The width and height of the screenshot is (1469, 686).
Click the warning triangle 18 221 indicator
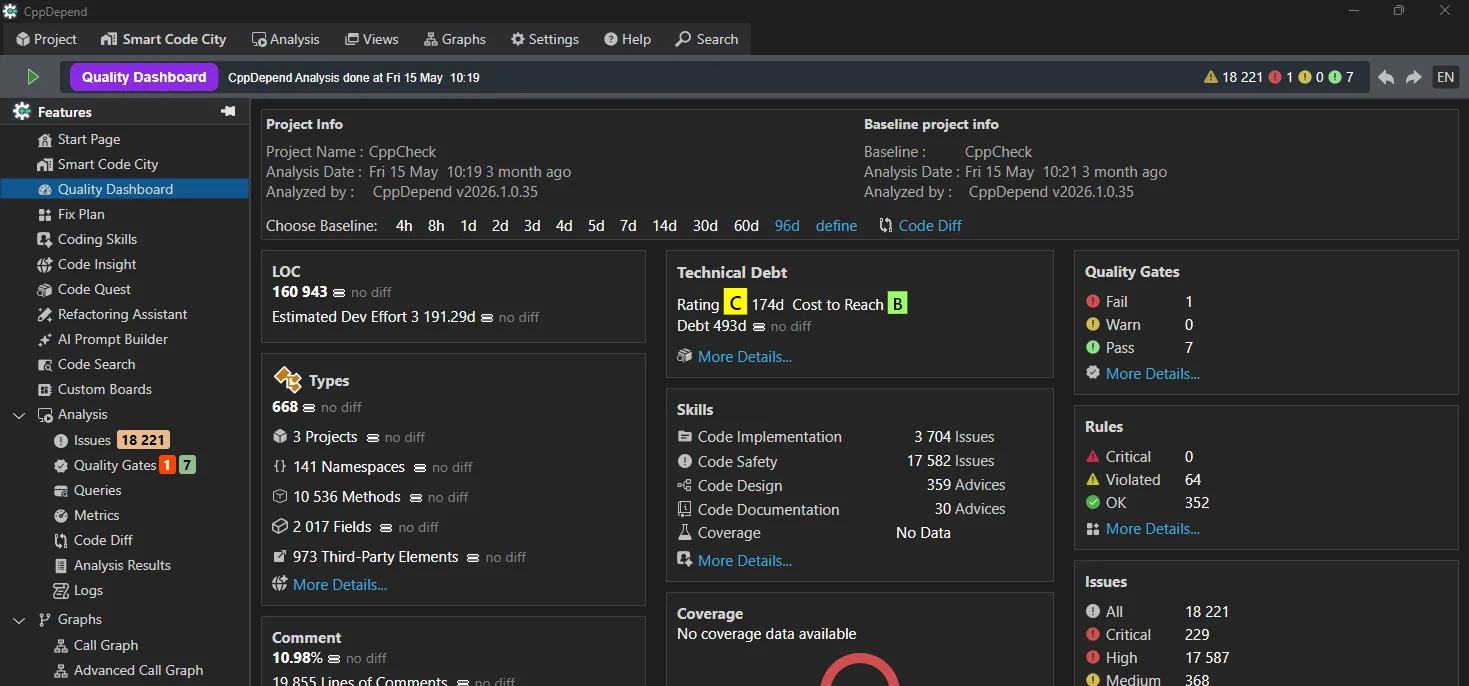(x=1233, y=77)
